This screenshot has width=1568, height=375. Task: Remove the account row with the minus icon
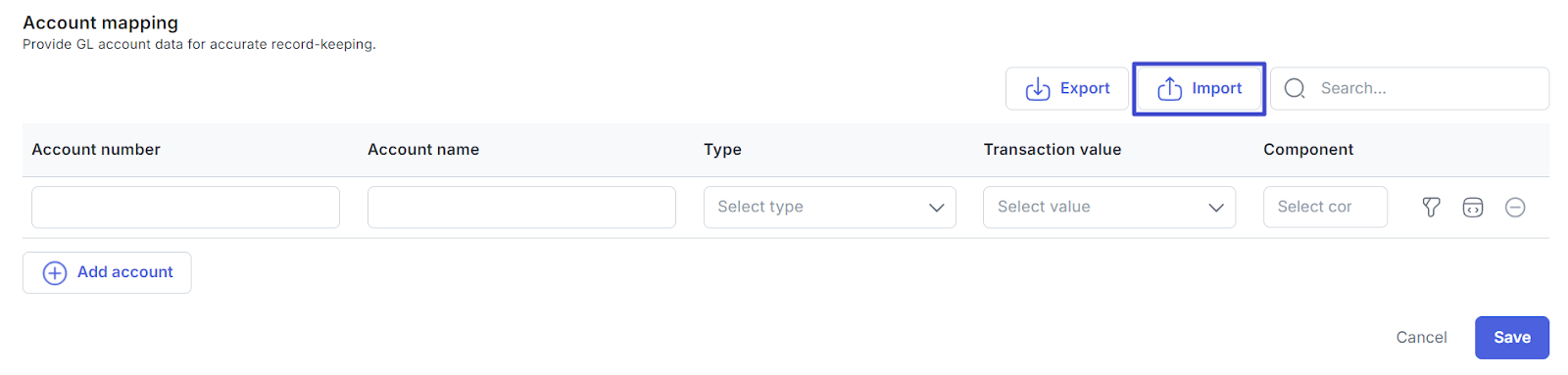tap(1514, 207)
